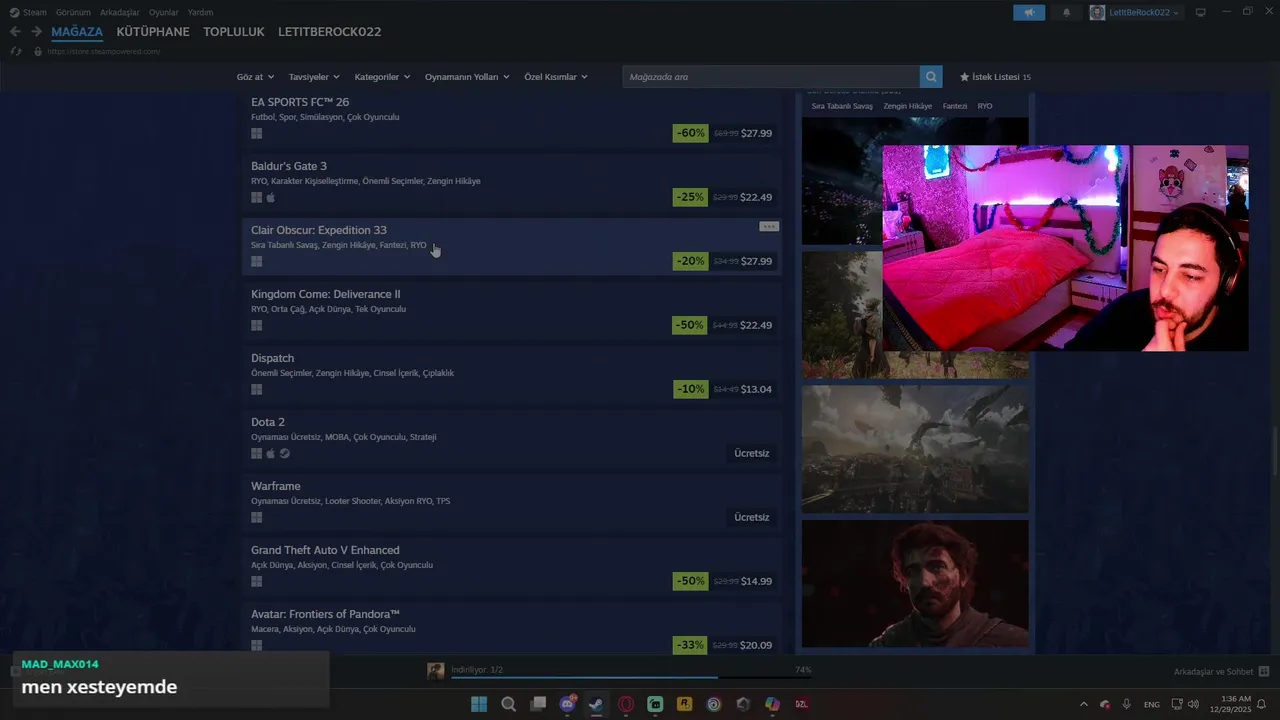
Task: Click the Ücretsiz label on Warframe
Action: click(752, 518)
